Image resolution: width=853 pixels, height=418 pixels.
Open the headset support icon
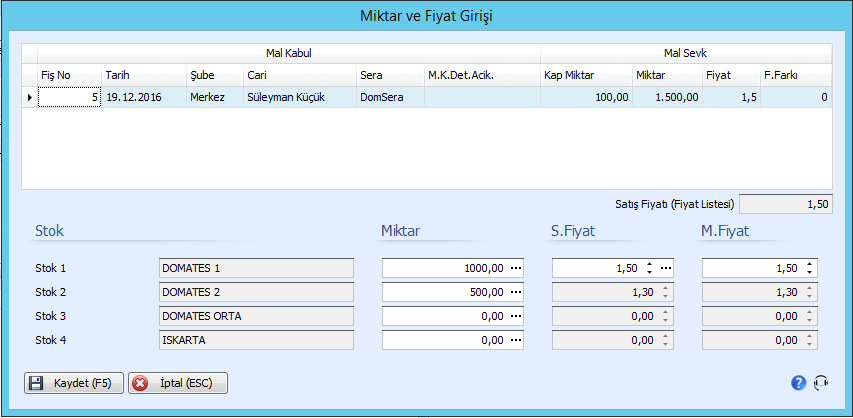(x=820, y=383)
